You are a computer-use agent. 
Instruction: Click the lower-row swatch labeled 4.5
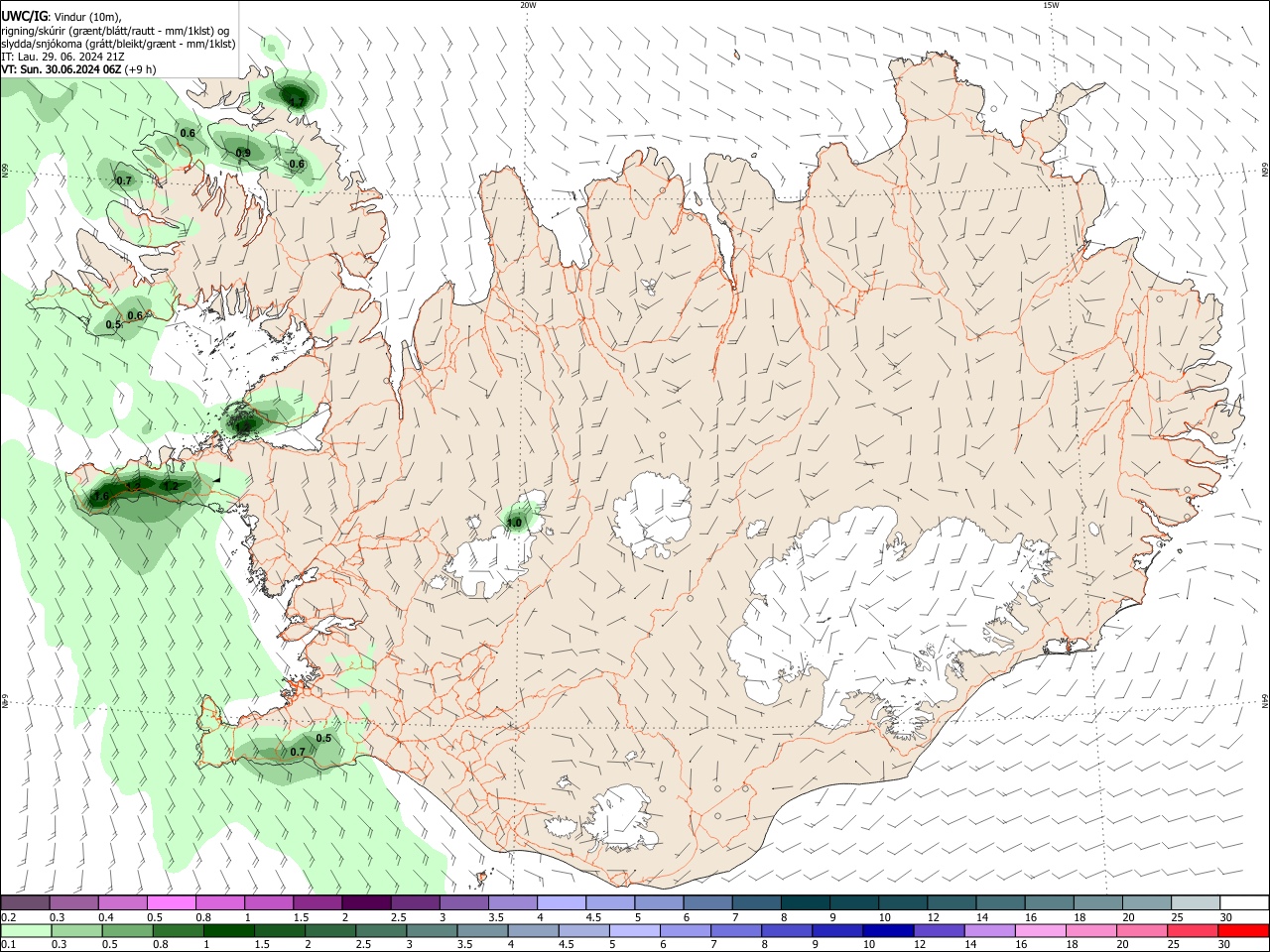pos(584,931)
